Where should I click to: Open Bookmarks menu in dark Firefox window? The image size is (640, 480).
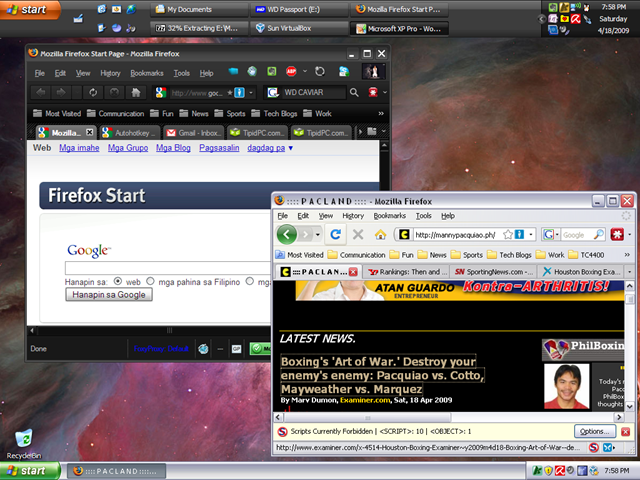coord(147,73)
